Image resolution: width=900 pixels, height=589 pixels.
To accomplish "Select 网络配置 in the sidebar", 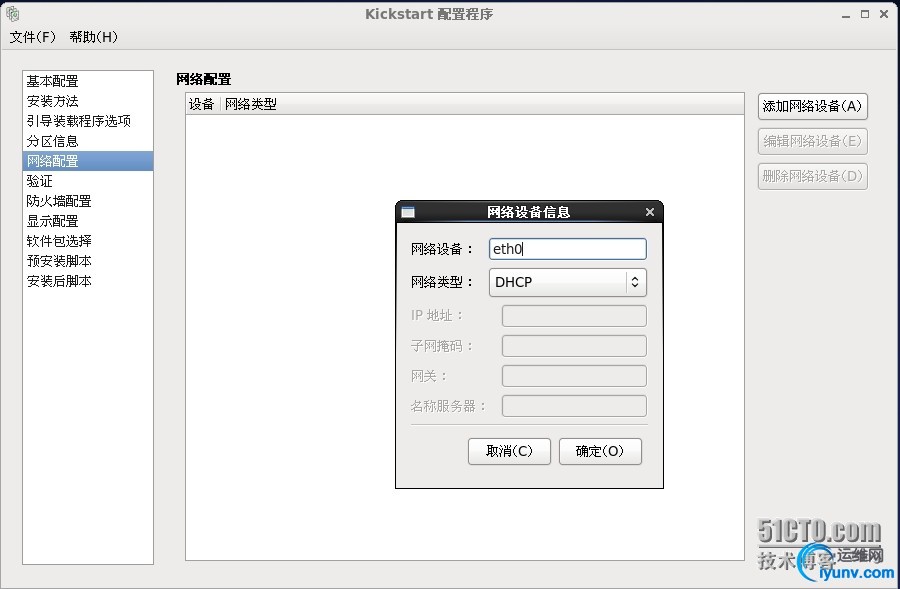I will point(88,161).
